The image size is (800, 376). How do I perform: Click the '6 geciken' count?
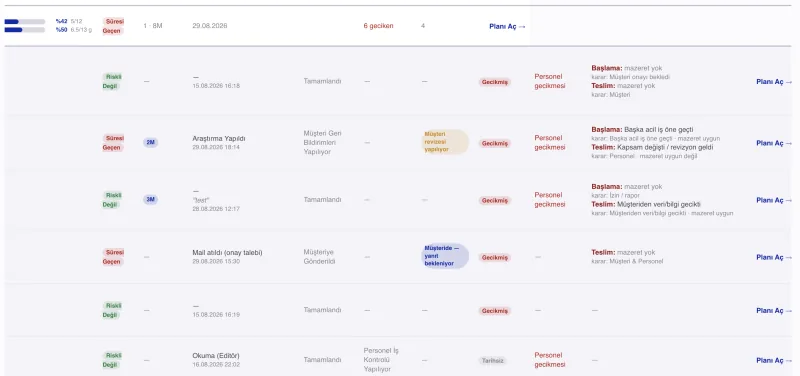tap(379, 26)
